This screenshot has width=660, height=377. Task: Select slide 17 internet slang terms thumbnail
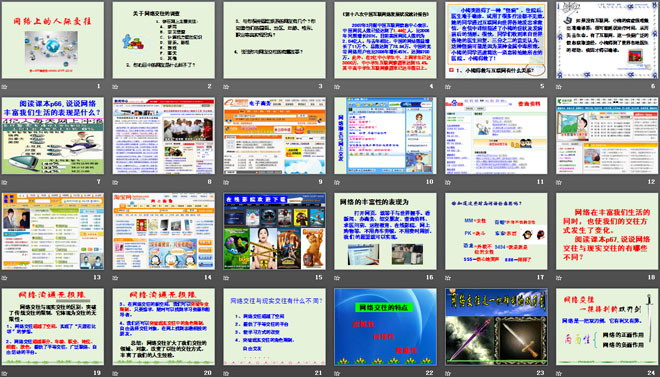point(496,231)
